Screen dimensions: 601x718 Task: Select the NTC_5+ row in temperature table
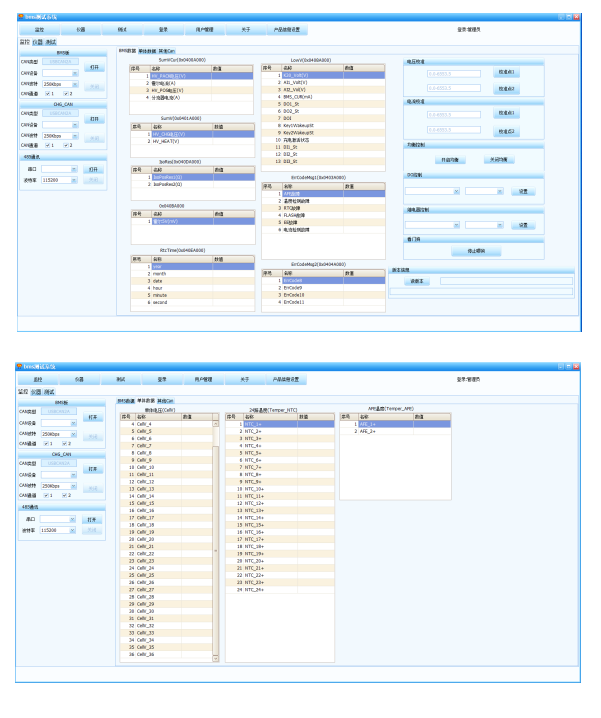coord(253,453)
